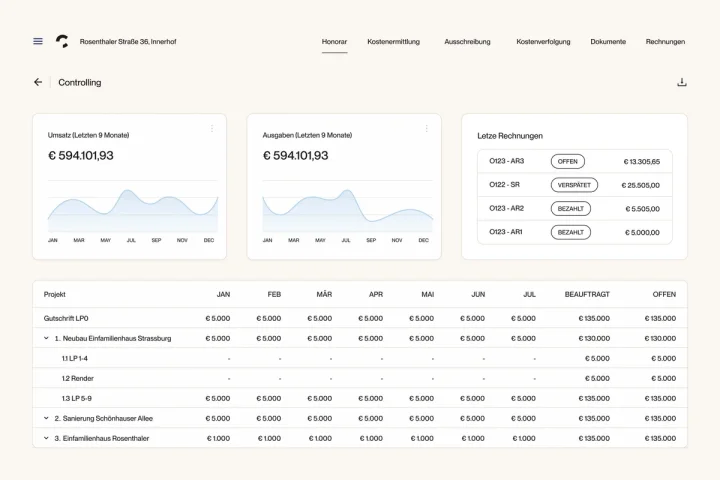Screen dimensions: 720x480
Task: Go back using the arrow beside Controlling
Action: [38, 82]
